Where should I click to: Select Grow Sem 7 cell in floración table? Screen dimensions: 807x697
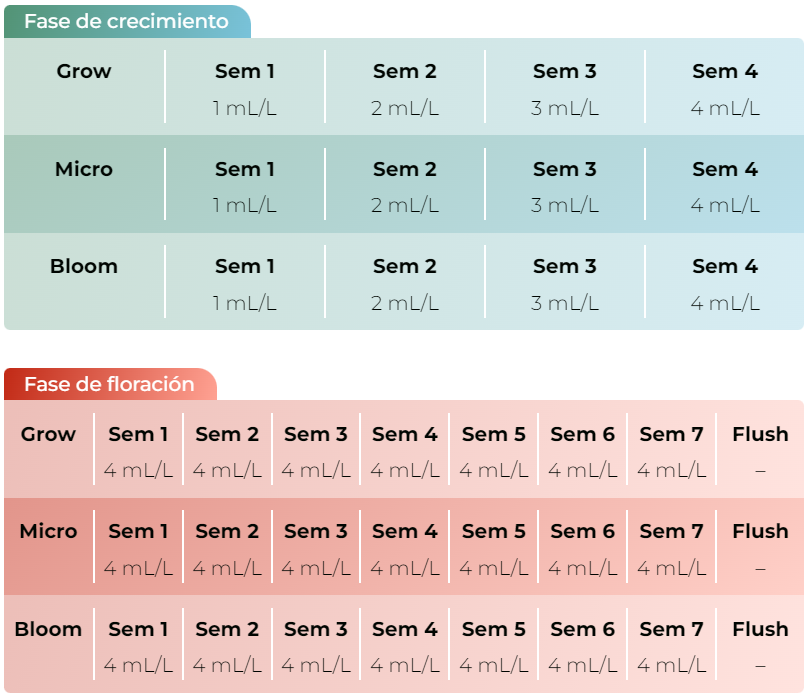(671, 449)
